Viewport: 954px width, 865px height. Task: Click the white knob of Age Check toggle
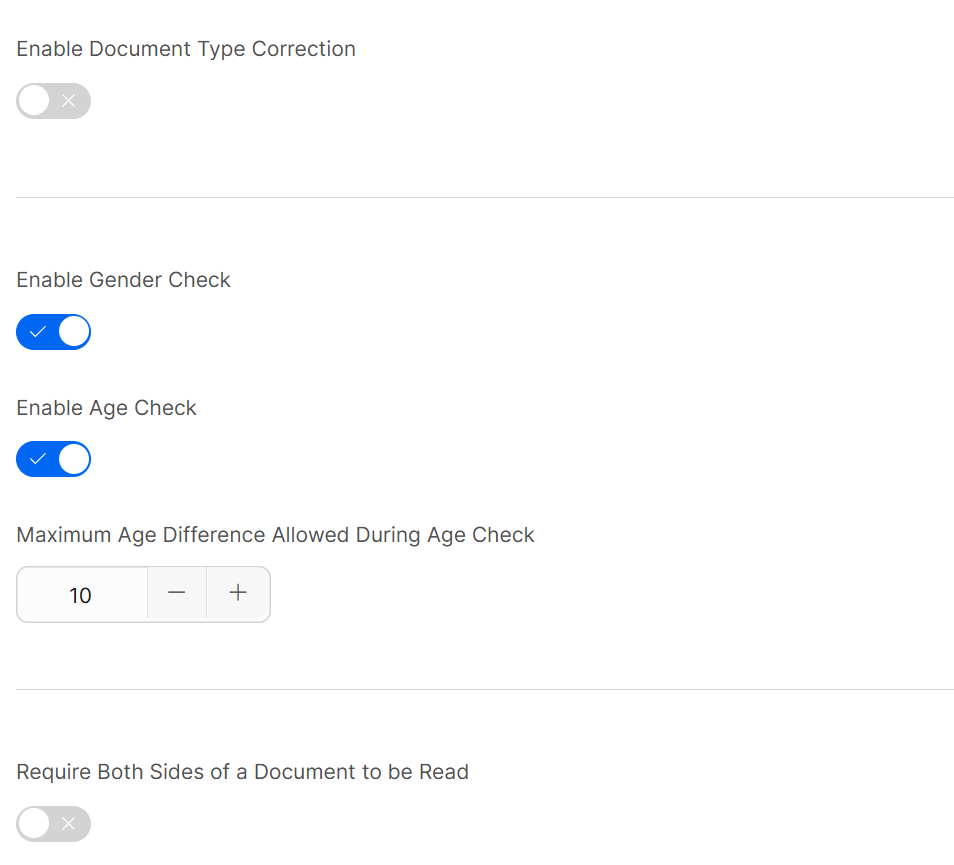pos(74,460)
